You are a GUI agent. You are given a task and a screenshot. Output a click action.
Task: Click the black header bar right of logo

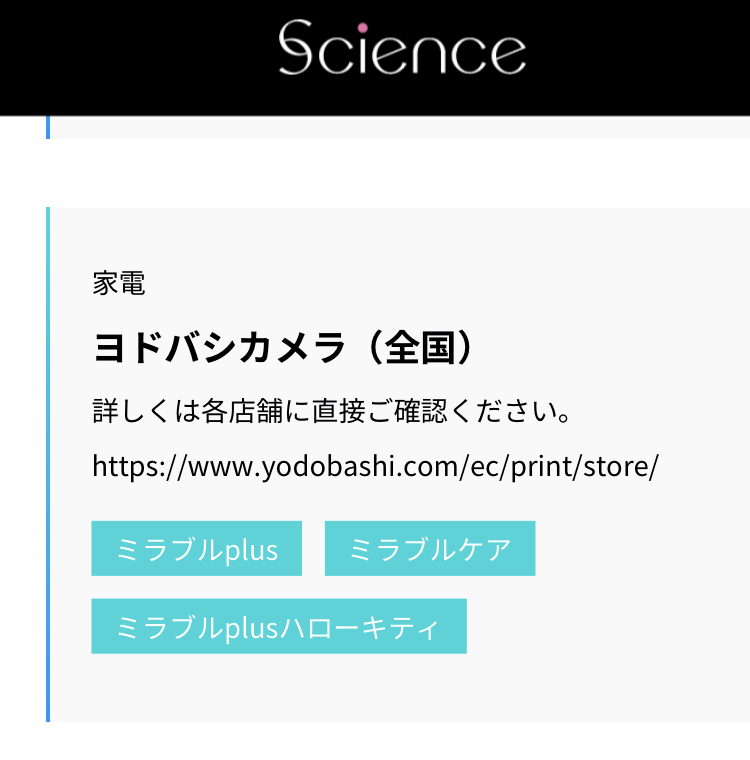click(640, 55)
